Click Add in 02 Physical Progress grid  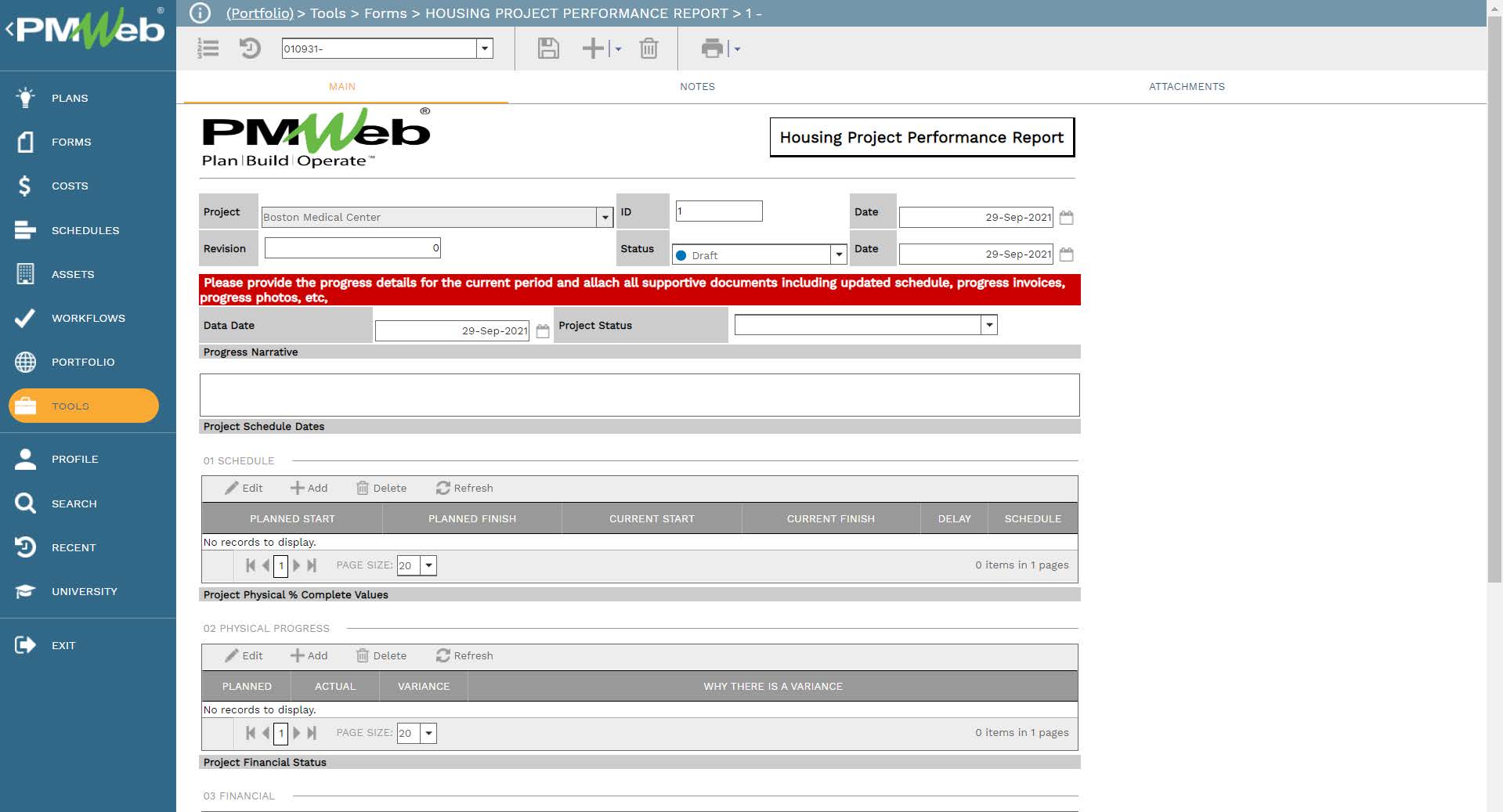coord(309,655)
